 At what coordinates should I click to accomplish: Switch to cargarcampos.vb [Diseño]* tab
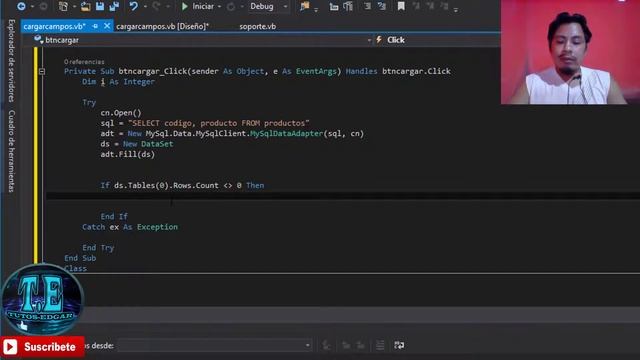pos(162,26)
